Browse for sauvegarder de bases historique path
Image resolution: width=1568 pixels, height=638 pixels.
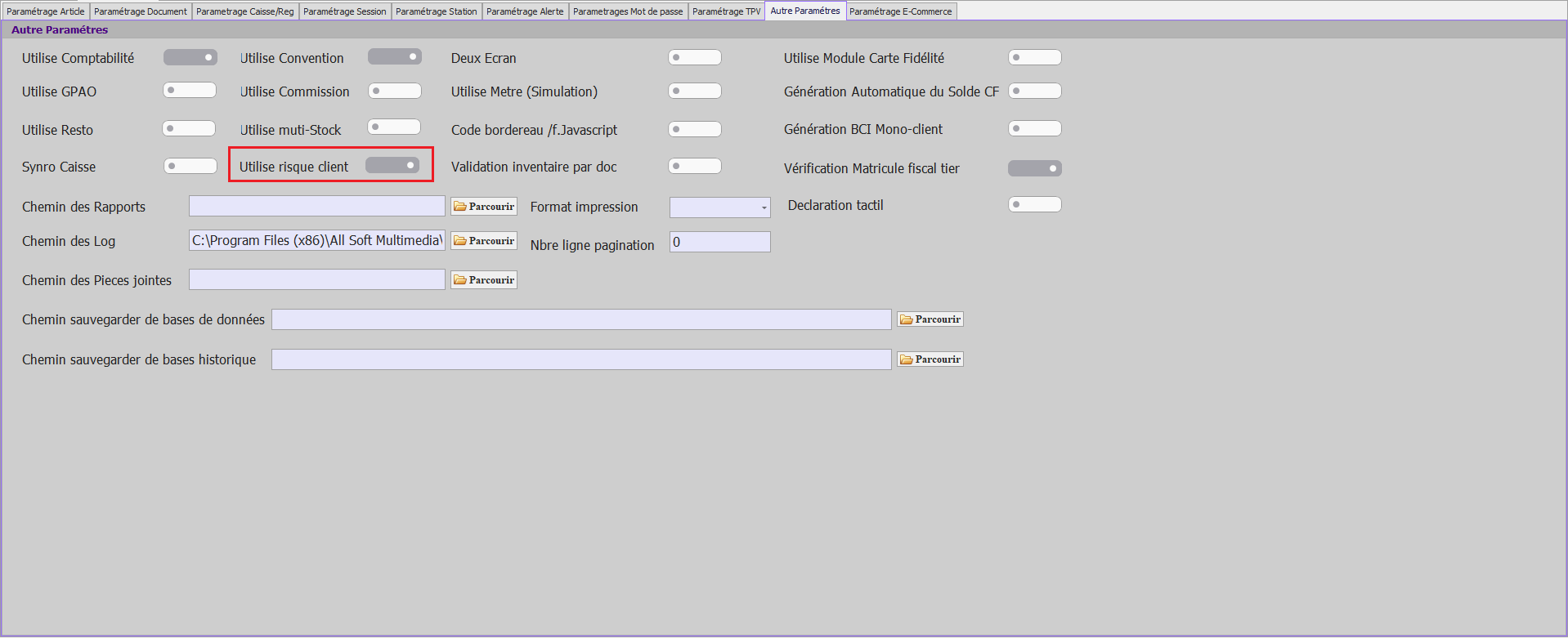tap(930, 359)
